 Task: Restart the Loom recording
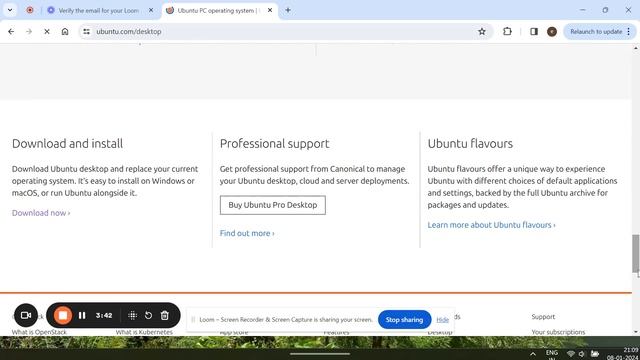(148, 315)
